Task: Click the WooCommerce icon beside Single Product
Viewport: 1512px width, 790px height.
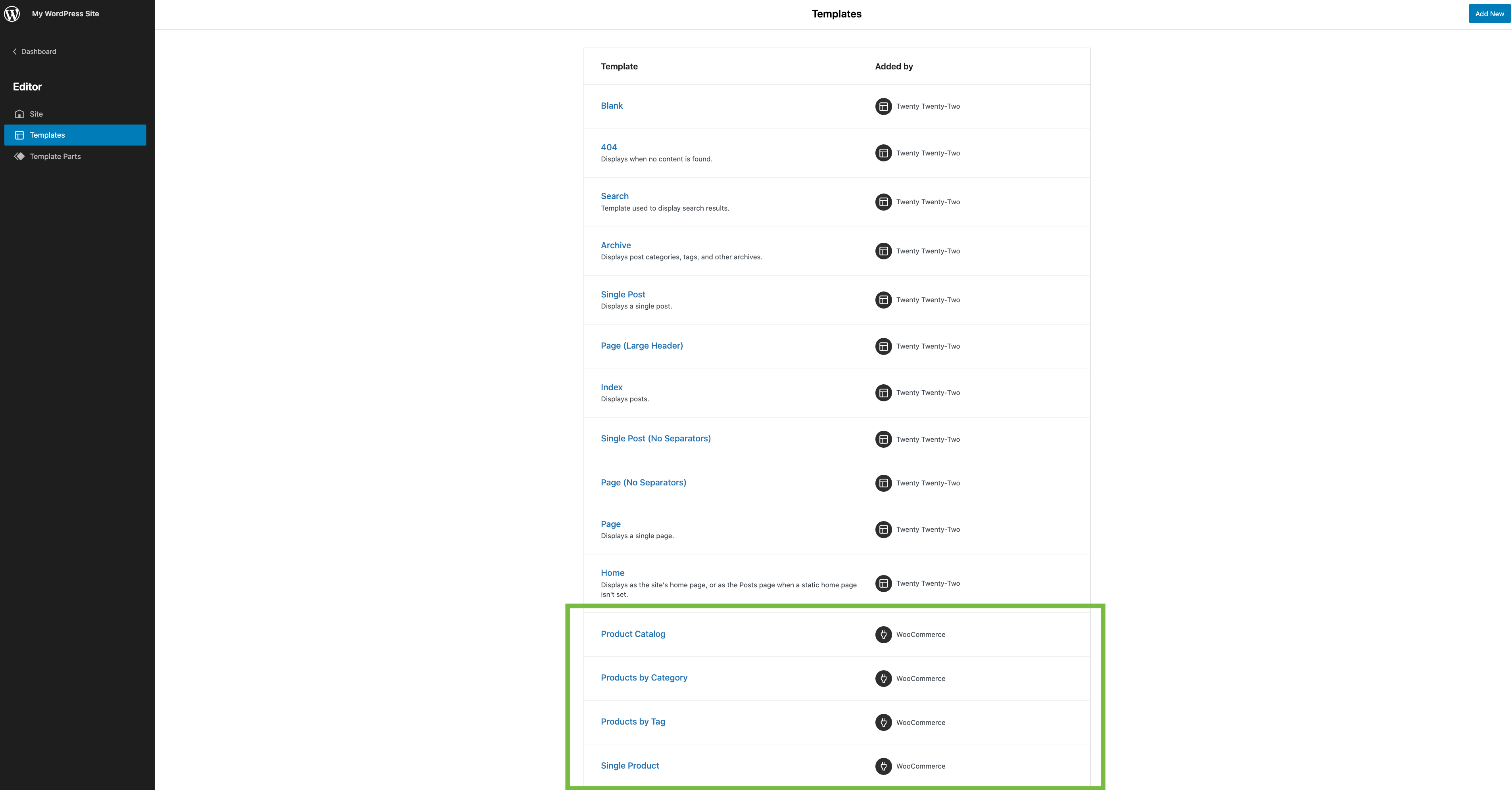Action: pos(883,766)
